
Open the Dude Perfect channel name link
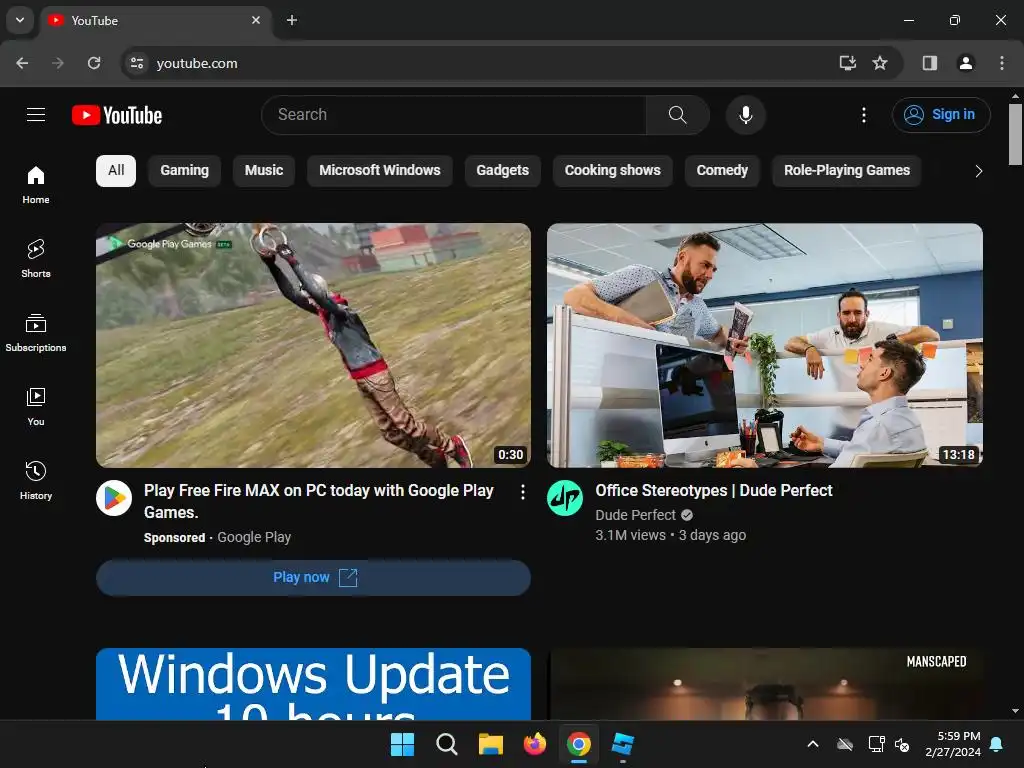tap(635, 515)
